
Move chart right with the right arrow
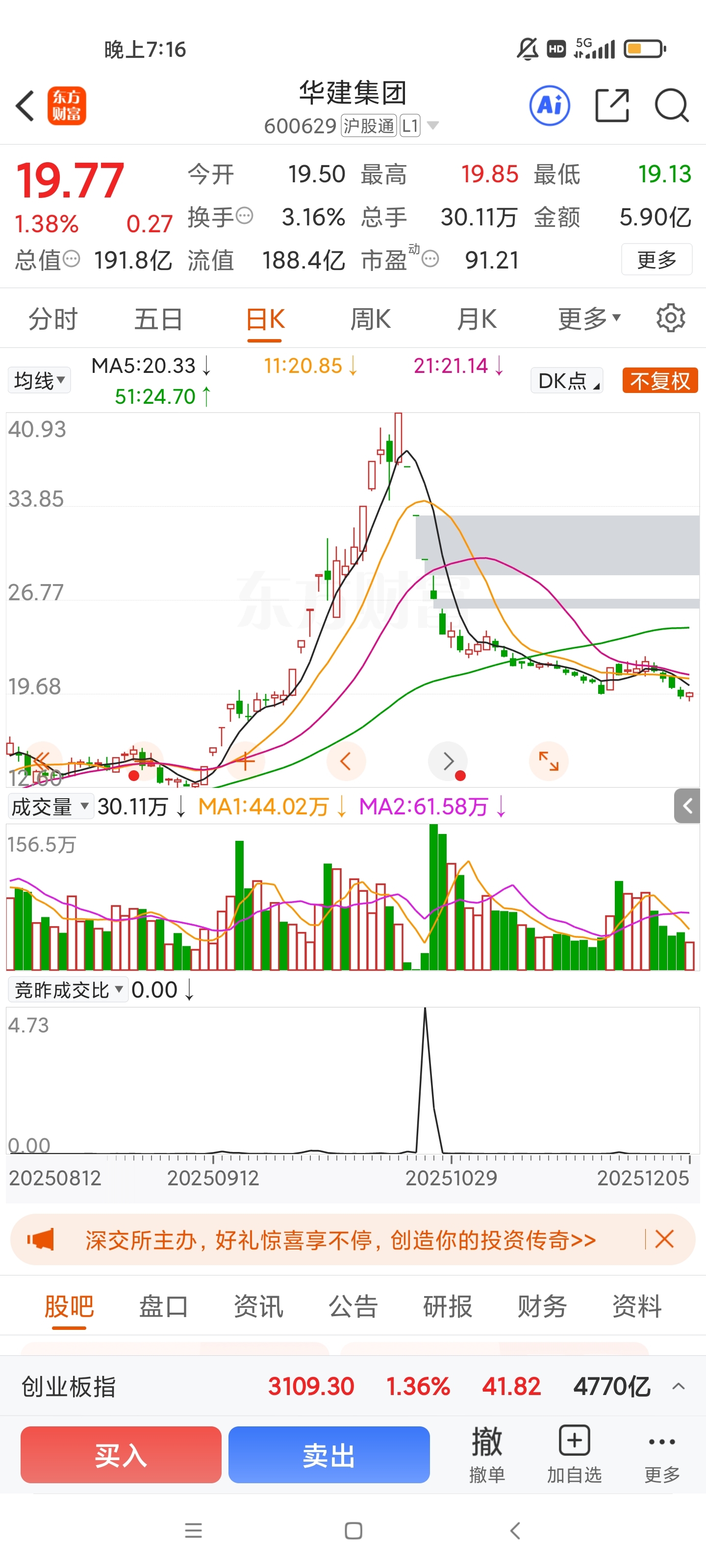tap(448, 760)
